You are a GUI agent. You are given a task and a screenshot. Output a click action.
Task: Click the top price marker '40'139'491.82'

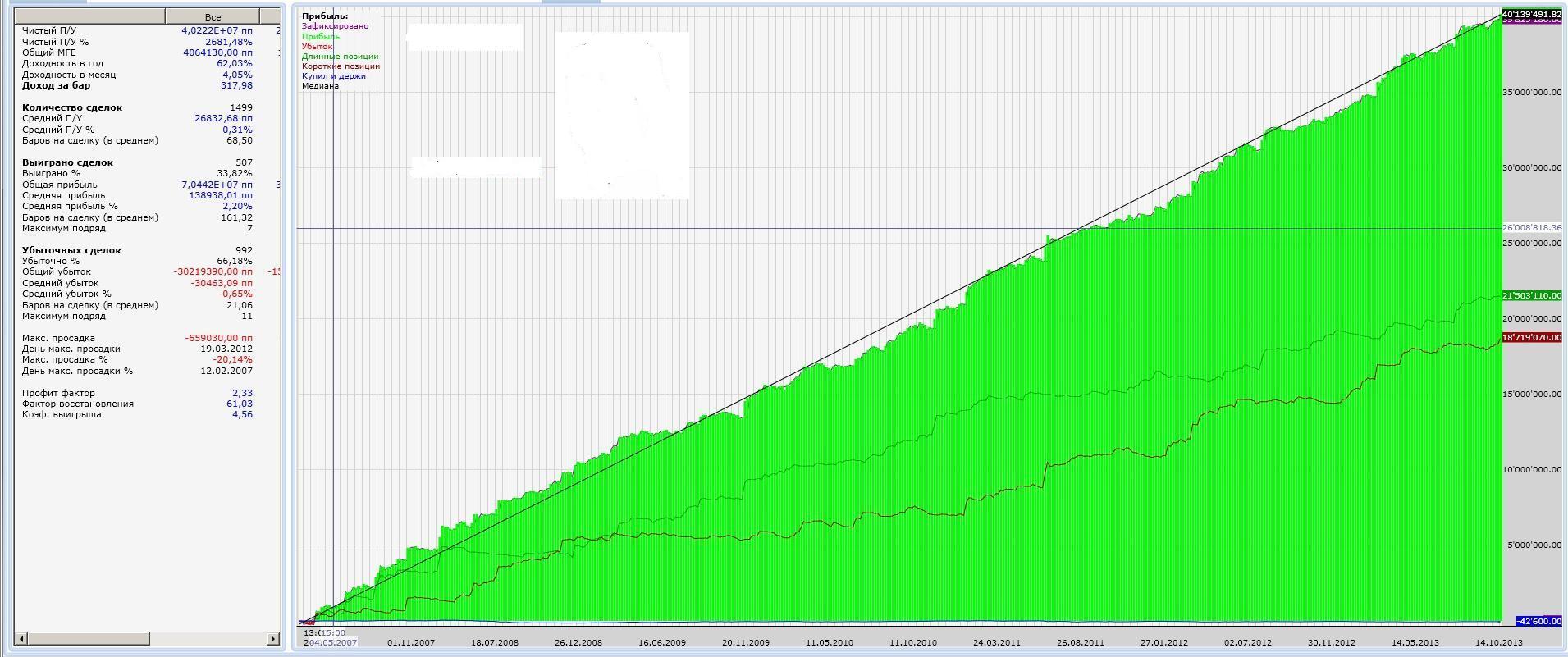tap(1532, 13)
